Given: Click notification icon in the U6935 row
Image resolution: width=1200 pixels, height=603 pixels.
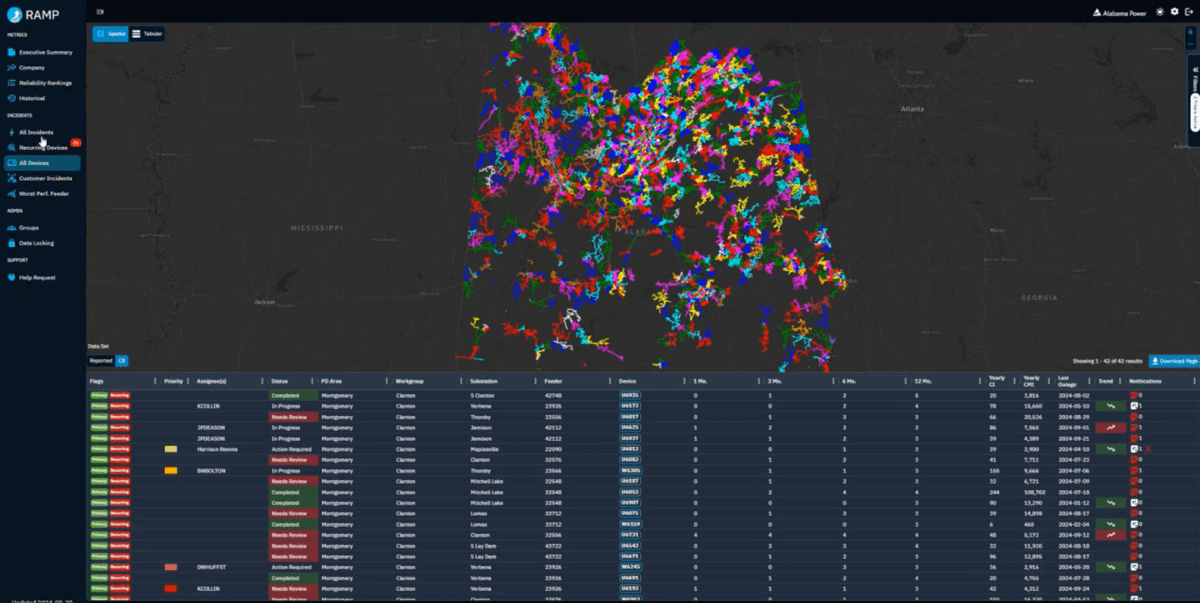Looking at the screenshot, I should pyautogui.click(x=1134, y=396).
